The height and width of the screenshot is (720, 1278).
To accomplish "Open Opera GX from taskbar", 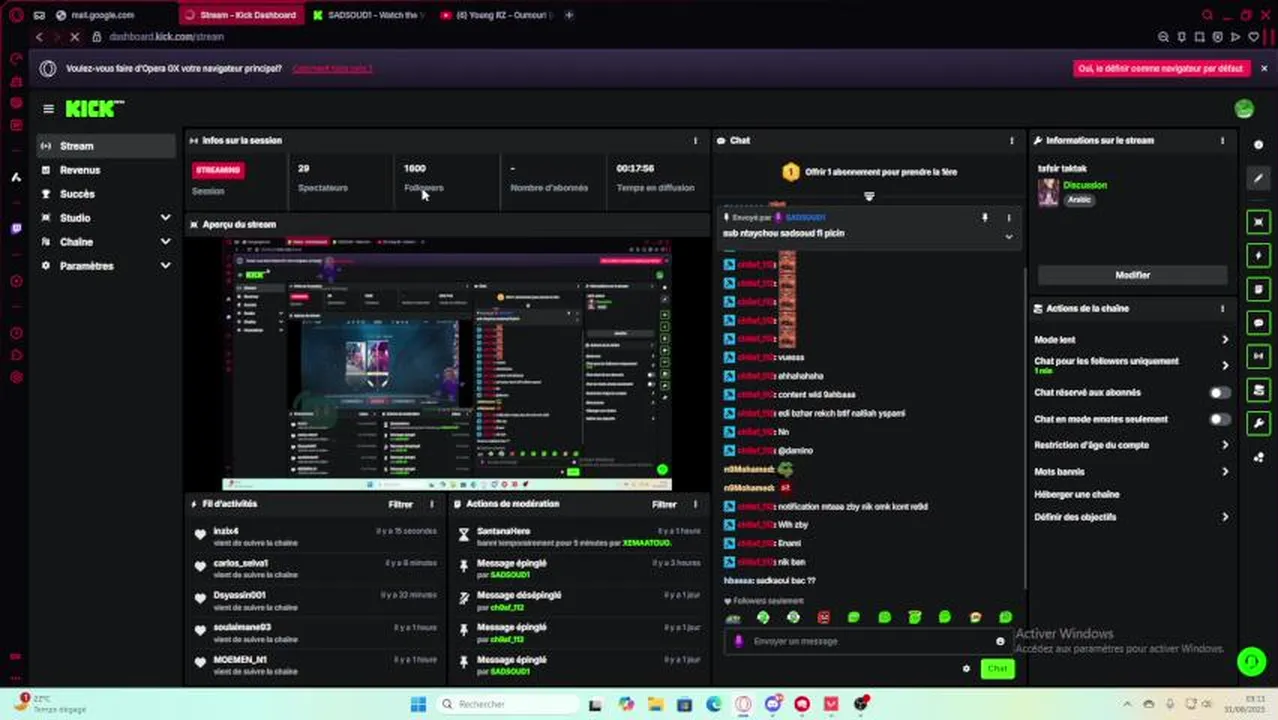I will (743, 704).
